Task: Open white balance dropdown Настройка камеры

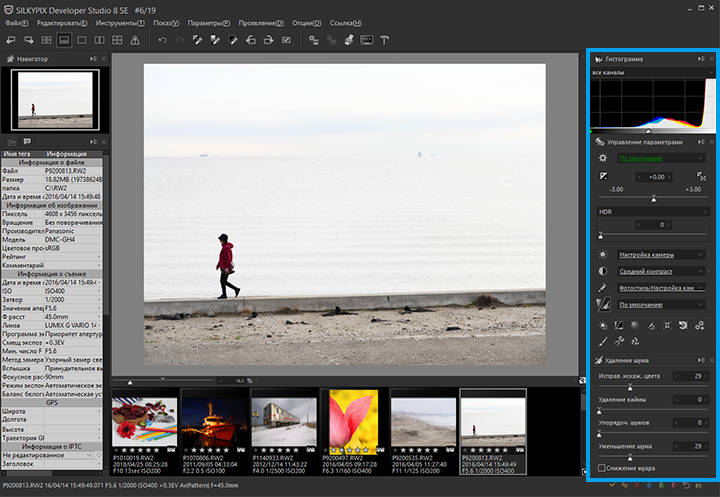Action: tap(660, 254)
